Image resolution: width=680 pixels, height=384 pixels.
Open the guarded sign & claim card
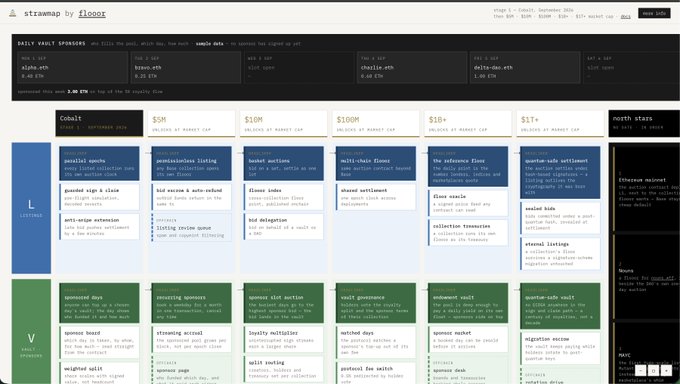pyautogui.click(x=99, y=197)
